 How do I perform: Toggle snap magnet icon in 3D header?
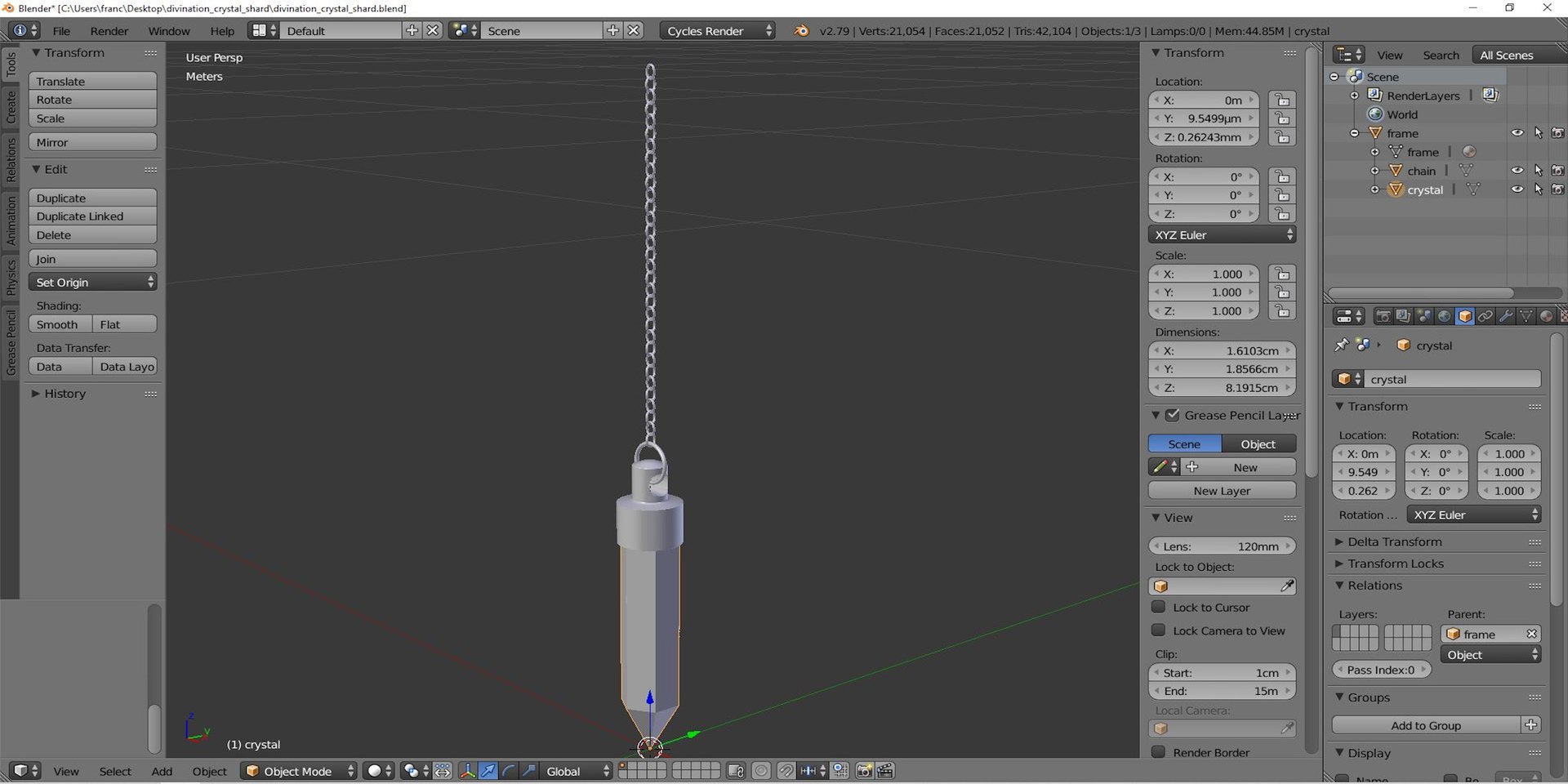pos(786,771)
